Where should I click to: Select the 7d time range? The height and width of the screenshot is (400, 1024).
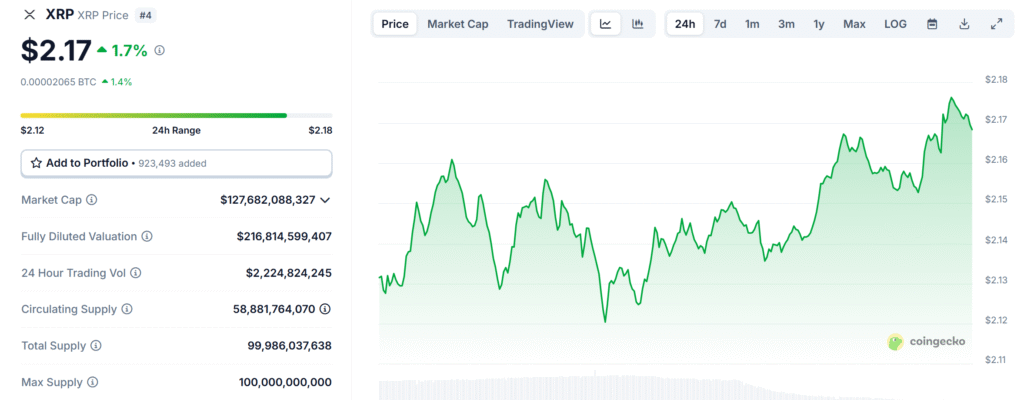click(720, 24)
